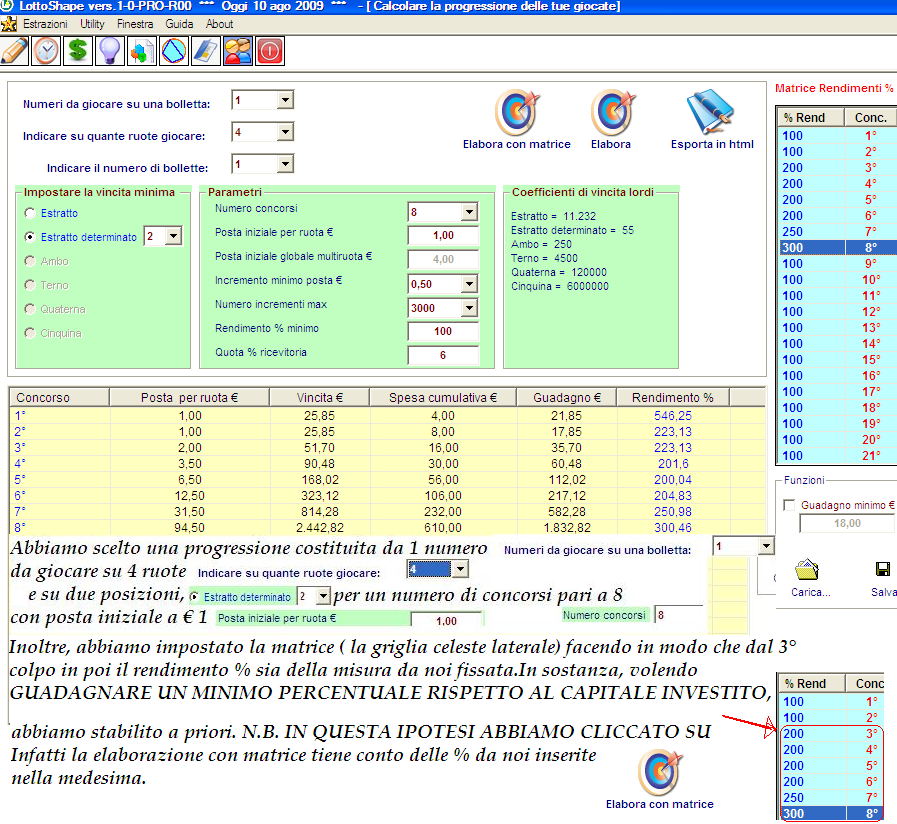Select Estratto determinato in Impostare la vincita minima

(30, 237)
